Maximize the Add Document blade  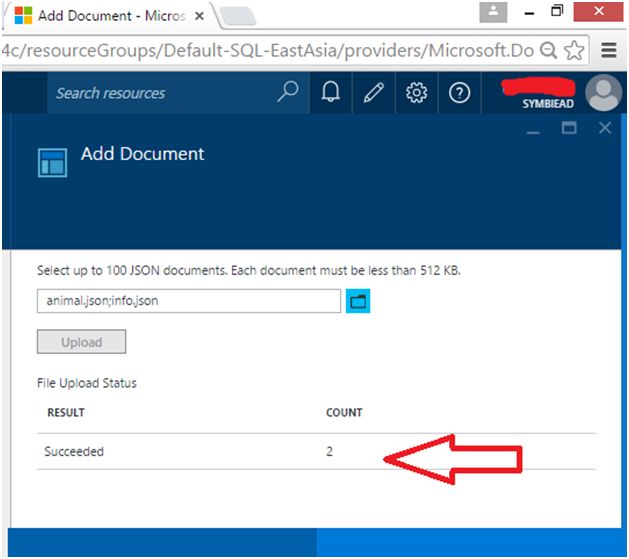[569, 128]
